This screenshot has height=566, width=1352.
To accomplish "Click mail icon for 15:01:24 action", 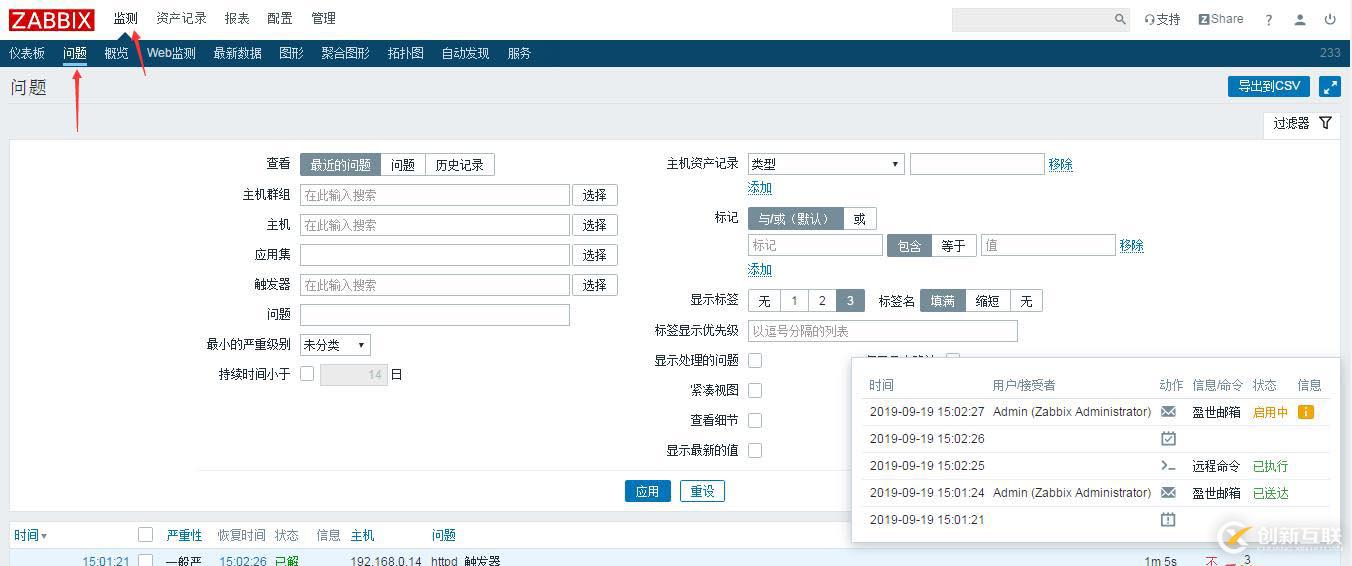I will [x=1168, y=493].
